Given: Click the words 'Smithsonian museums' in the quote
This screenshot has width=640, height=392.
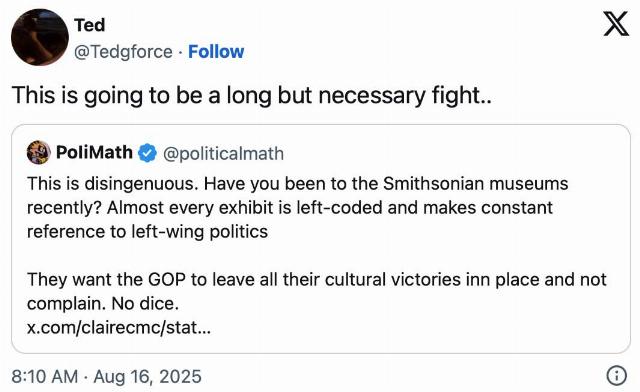Looking at the screenshot, I should [476, 184].
